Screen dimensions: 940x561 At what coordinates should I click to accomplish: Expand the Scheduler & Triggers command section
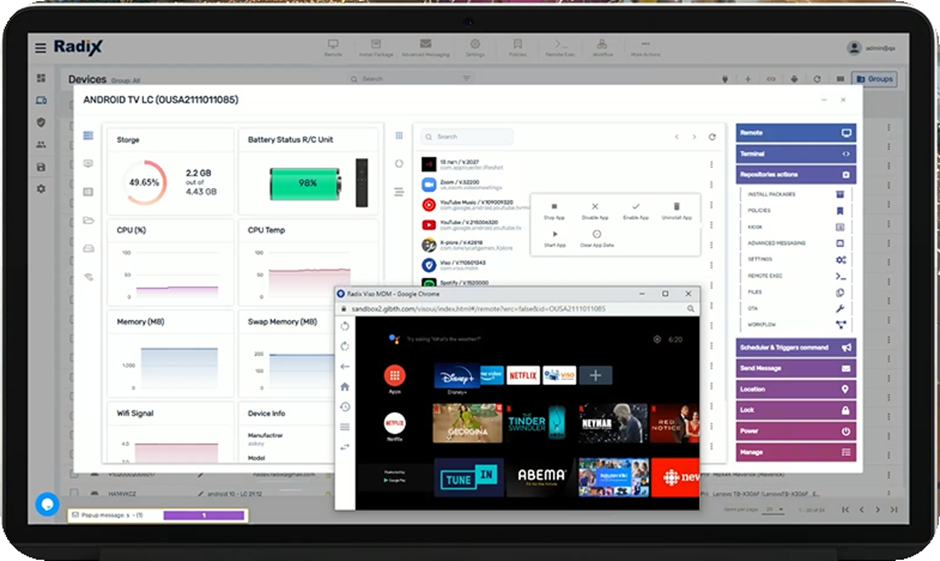tap(795, 348)
